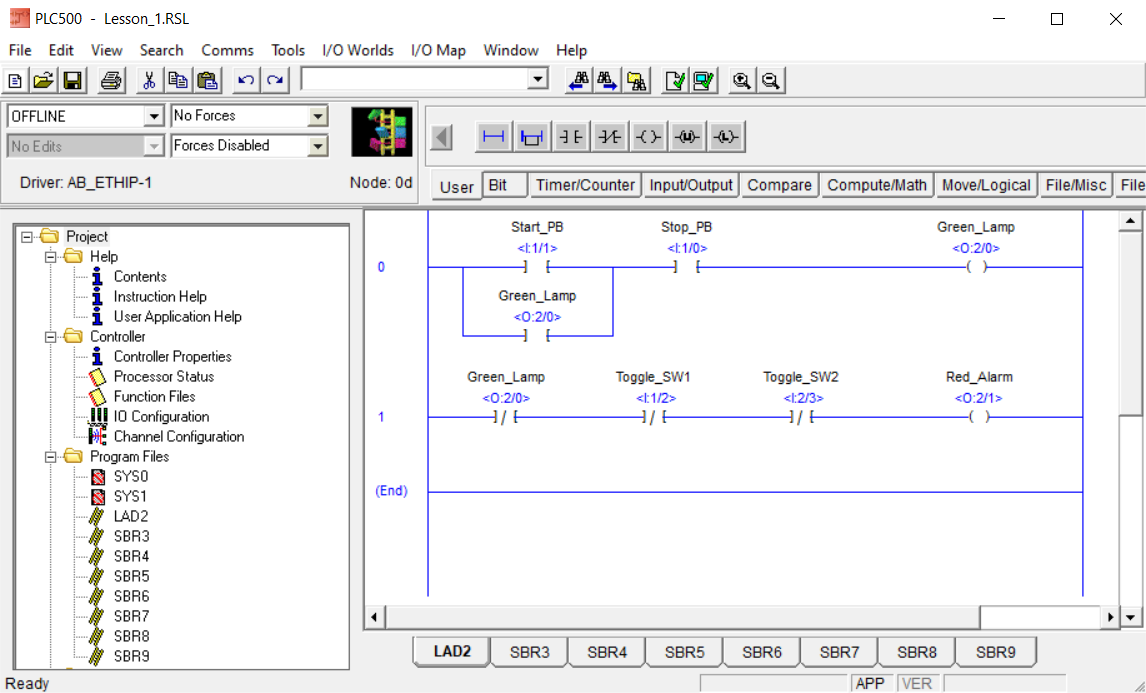
Task: Click the Zoom in magnifier icon
Action: [x=742, y=80]
